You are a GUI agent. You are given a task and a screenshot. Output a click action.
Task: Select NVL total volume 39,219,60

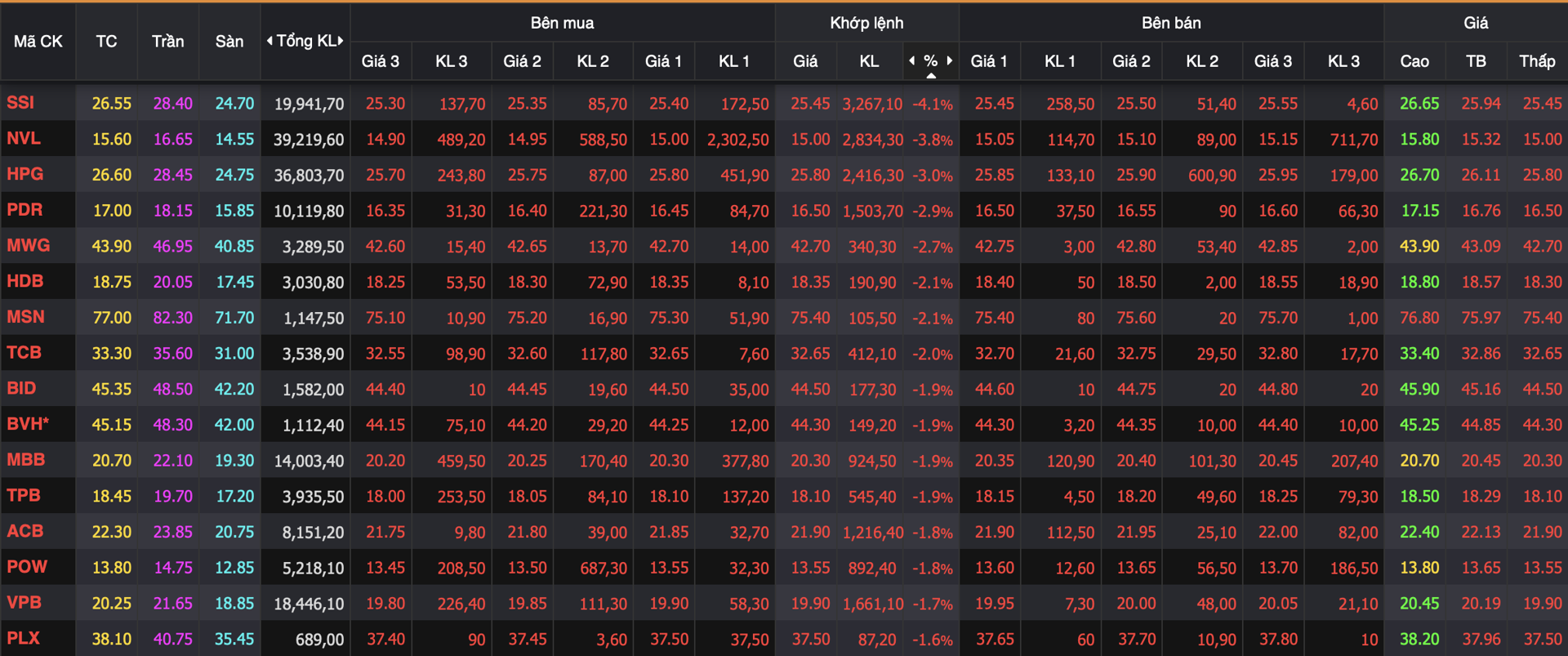coord(309,140)
